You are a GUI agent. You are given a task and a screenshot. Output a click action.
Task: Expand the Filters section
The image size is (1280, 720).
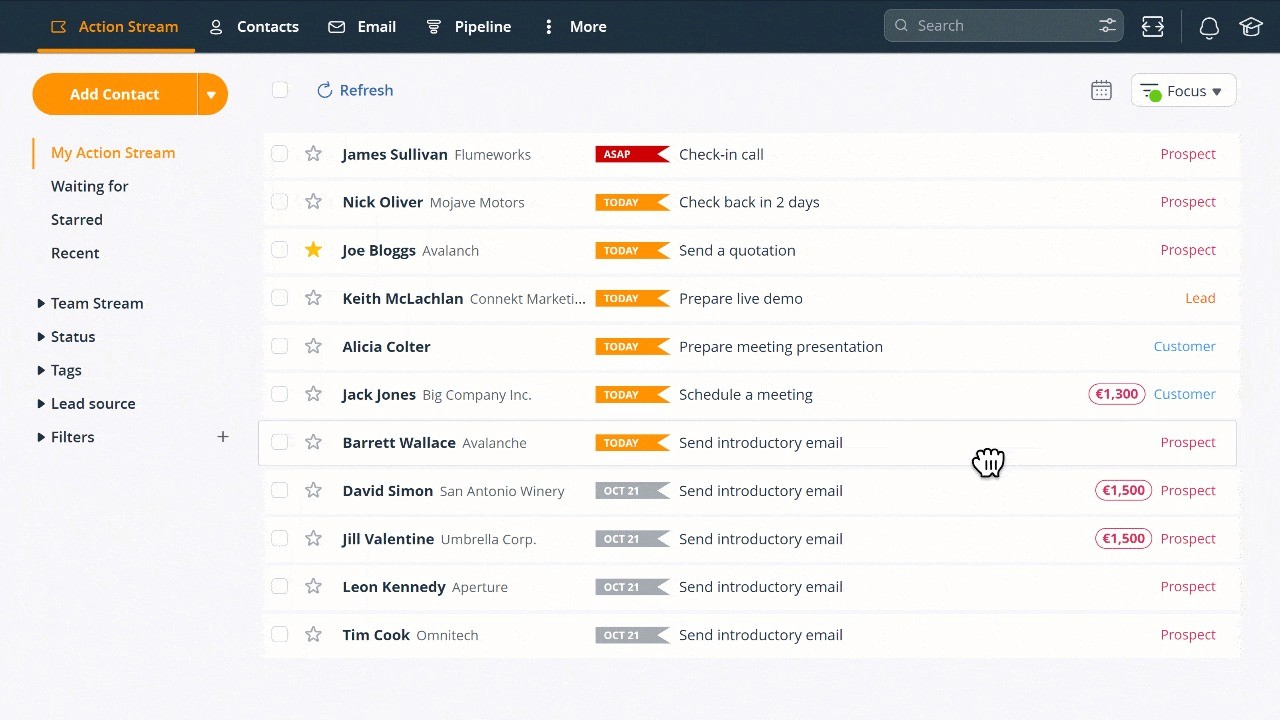(x=41, y=437)
